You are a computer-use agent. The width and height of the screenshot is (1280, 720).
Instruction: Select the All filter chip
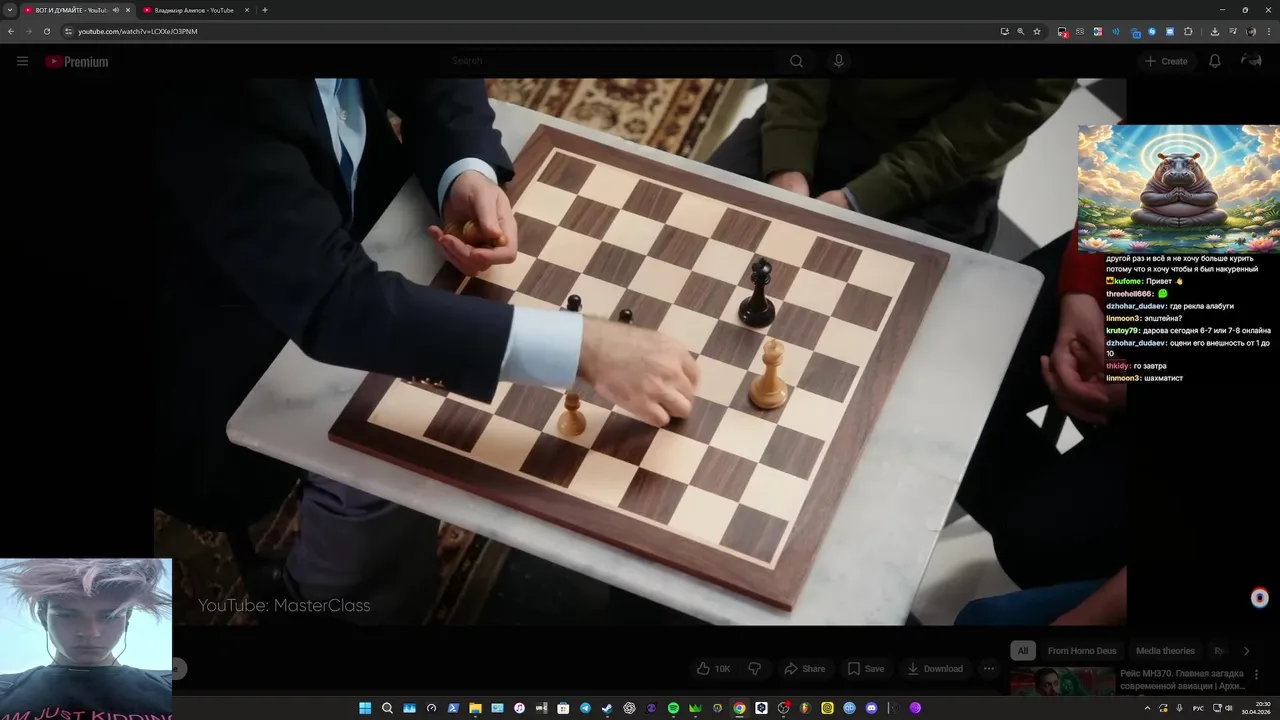pos(1022,651)
